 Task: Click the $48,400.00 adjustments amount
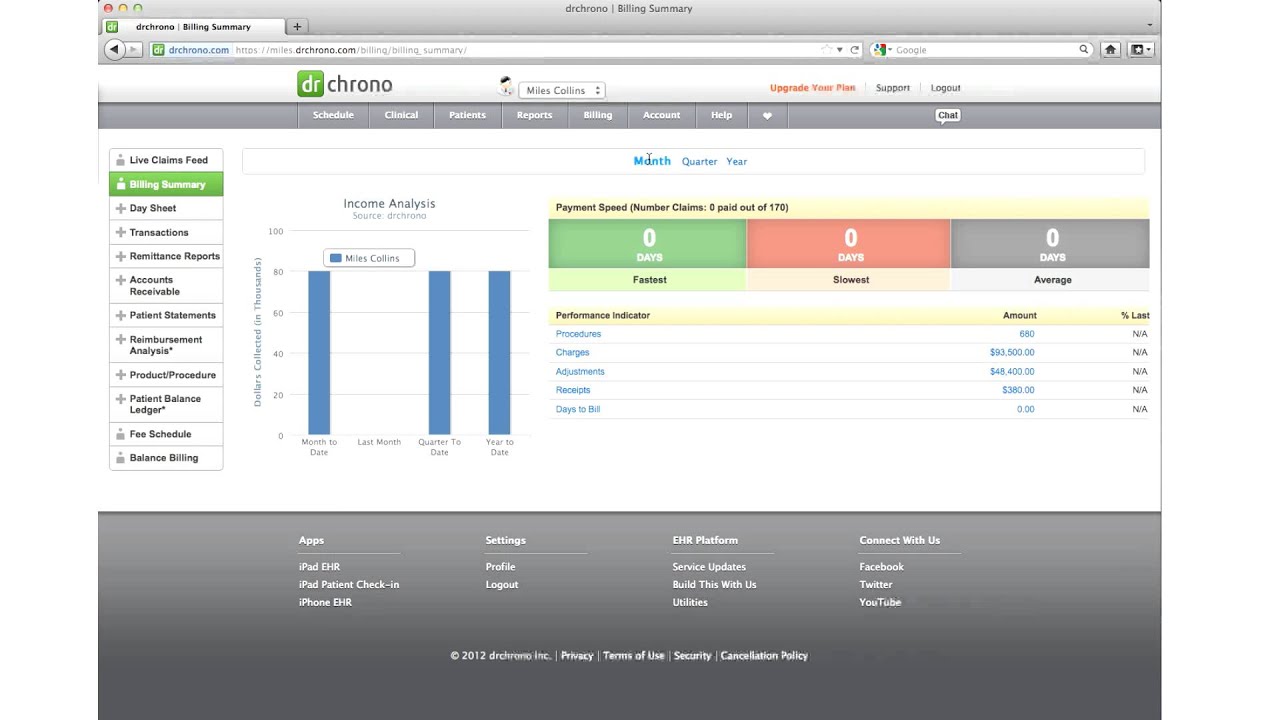pyautogui.click(x=1012, y=371)
